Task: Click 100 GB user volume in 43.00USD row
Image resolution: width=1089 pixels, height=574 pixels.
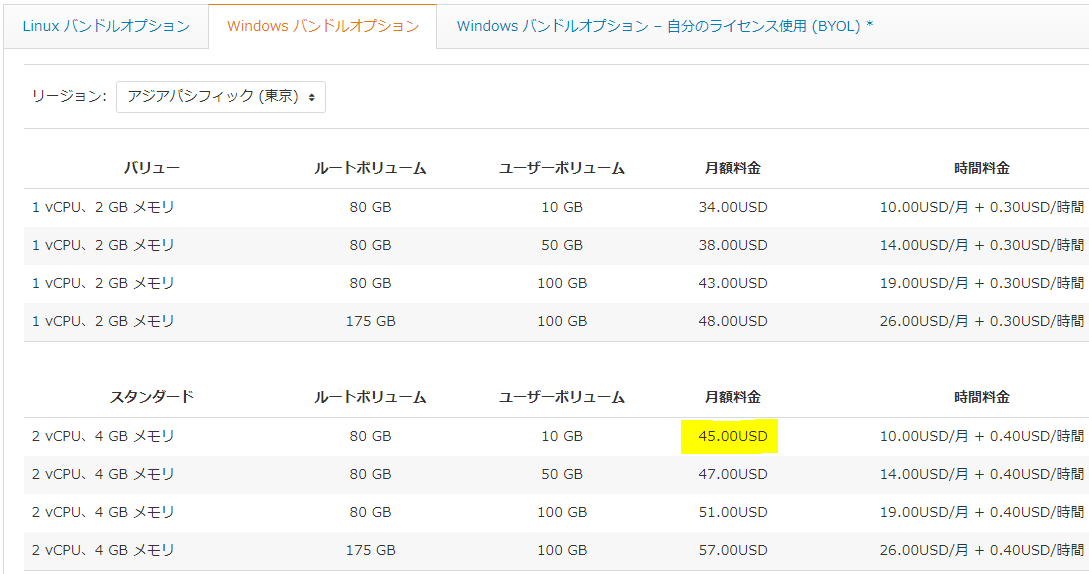Action: 562,284
